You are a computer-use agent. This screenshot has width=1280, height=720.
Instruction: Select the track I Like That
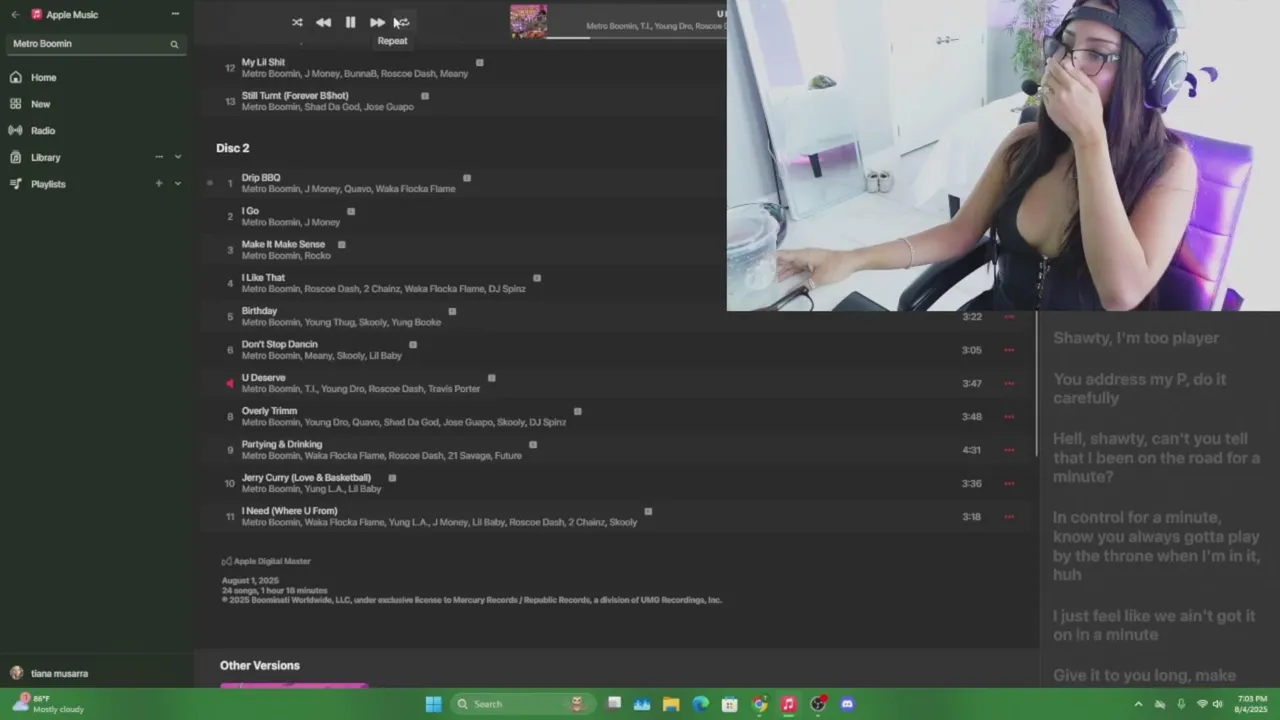tap(263, 278)
